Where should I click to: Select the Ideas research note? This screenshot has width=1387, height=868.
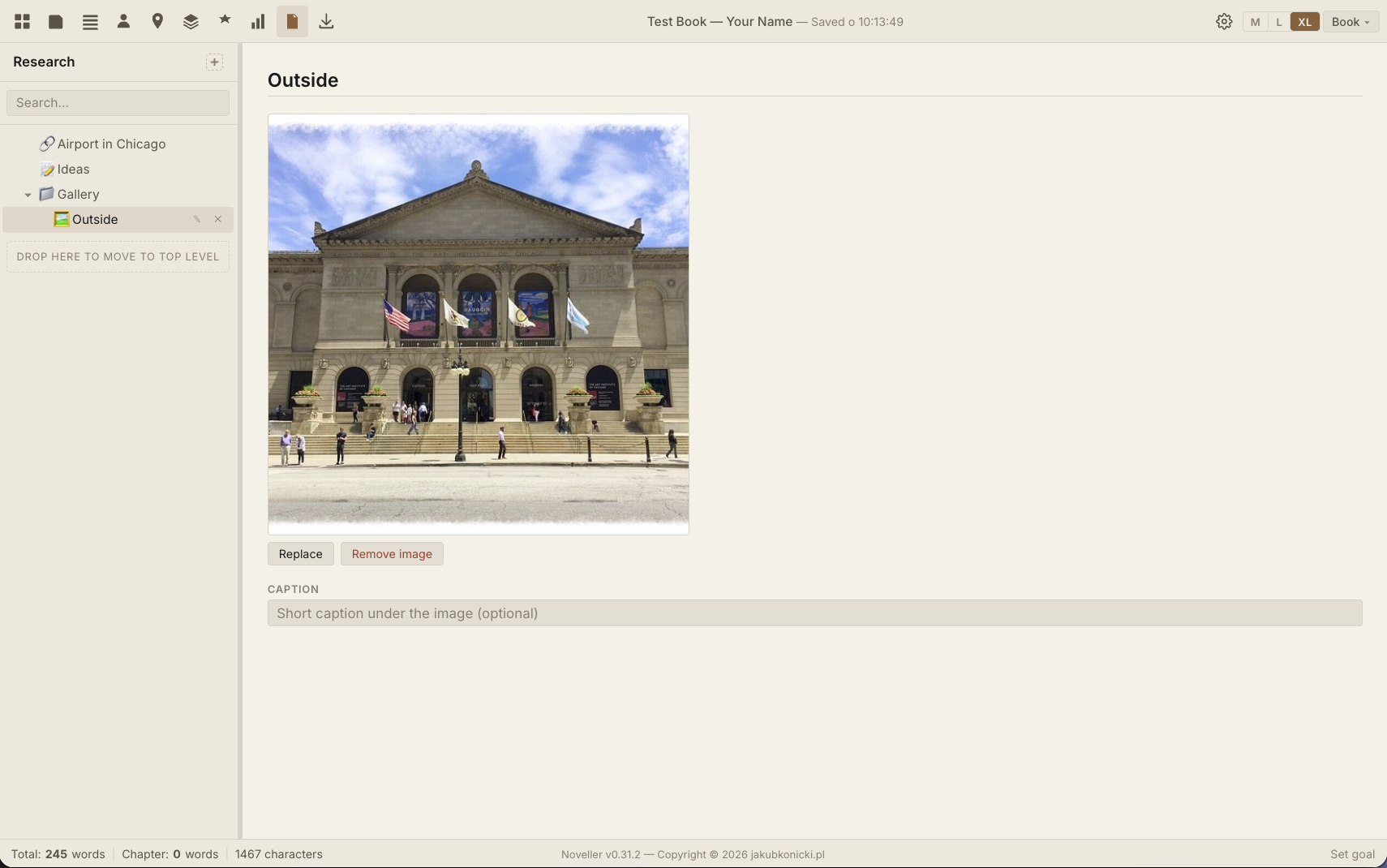(118, 169)
